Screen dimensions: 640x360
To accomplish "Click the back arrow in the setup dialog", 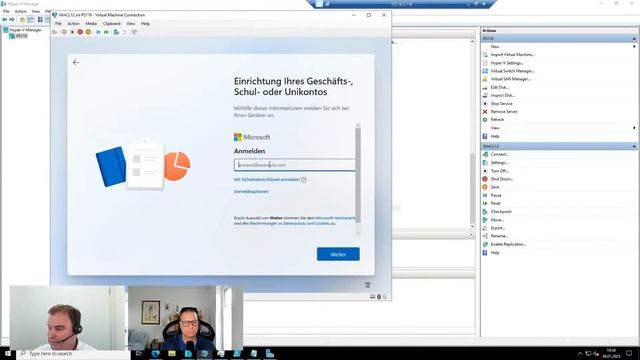I will coord(76,62).
